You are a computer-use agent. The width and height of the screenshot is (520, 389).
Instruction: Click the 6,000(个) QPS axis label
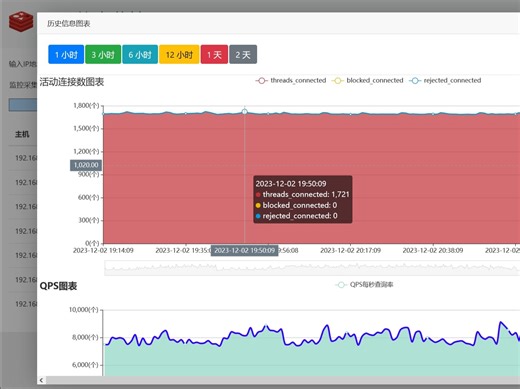(x=85, y=365)
